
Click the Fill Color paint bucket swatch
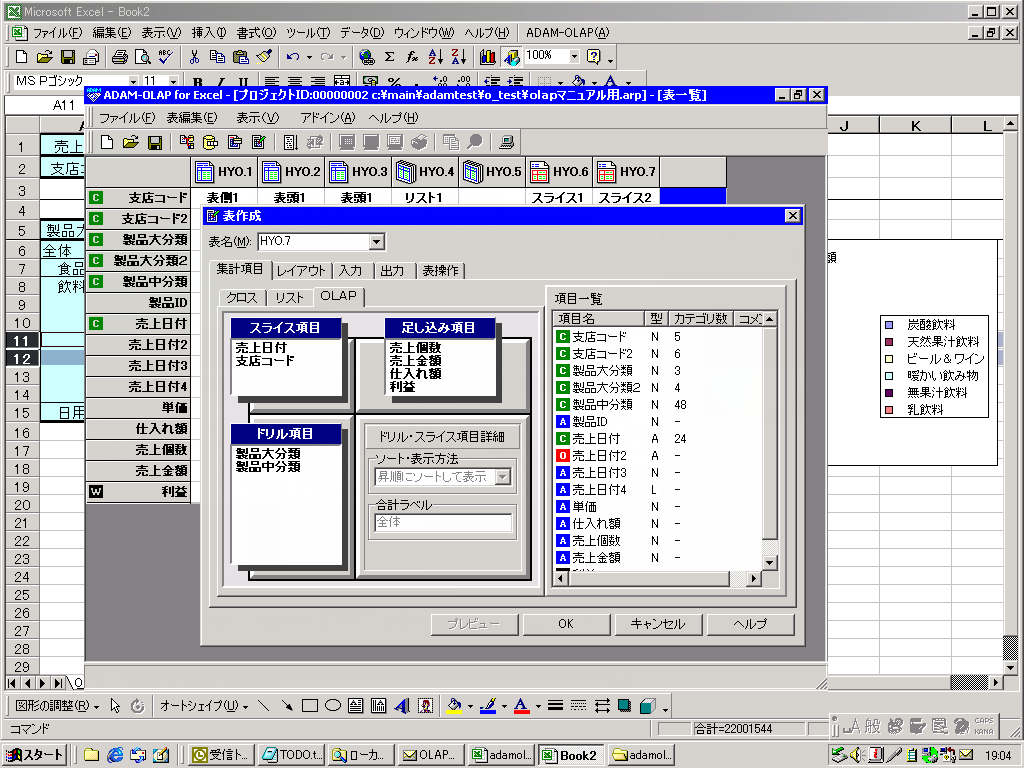tap(455, 705)
